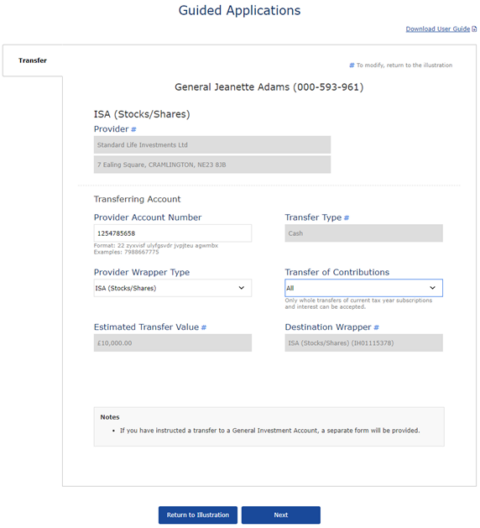Click the Standard Life Investments Ltd provider field
The height and width of the screenshot is (528, 480).
pos(212,145)
